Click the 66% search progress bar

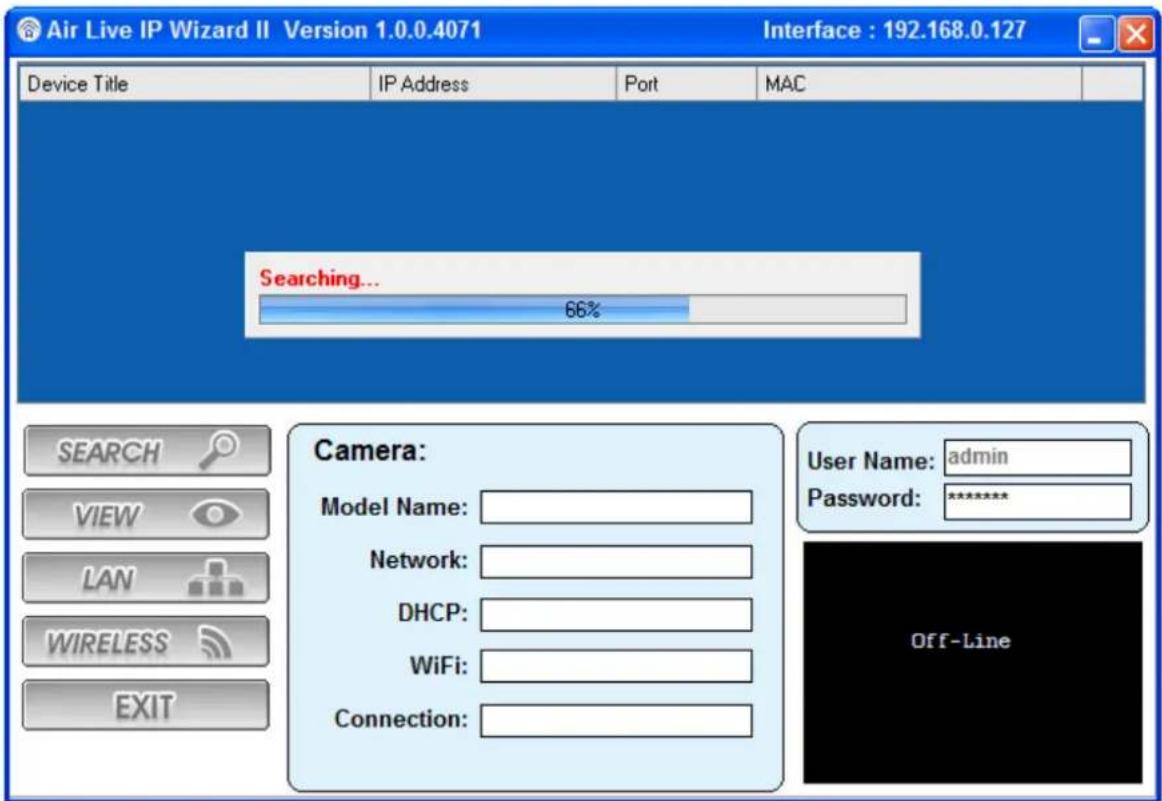coord(582,310)
